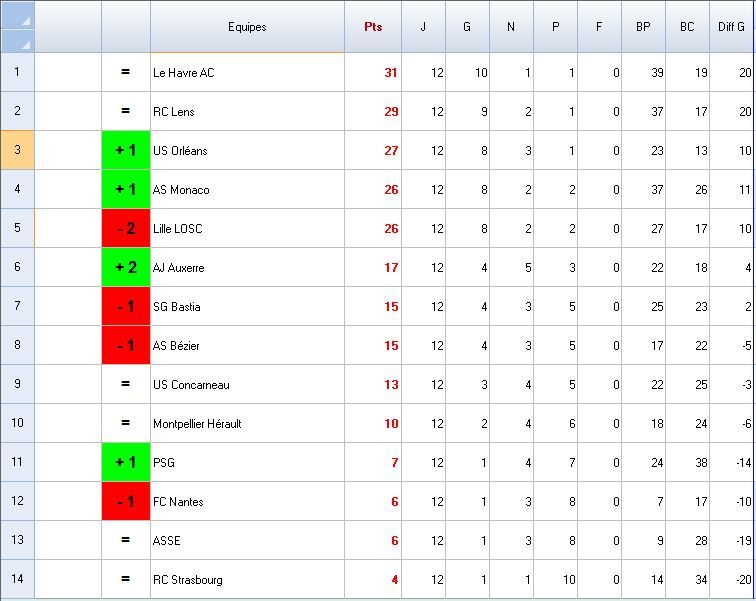Click the BP column header
756x601 pixels.
(643, 27)
